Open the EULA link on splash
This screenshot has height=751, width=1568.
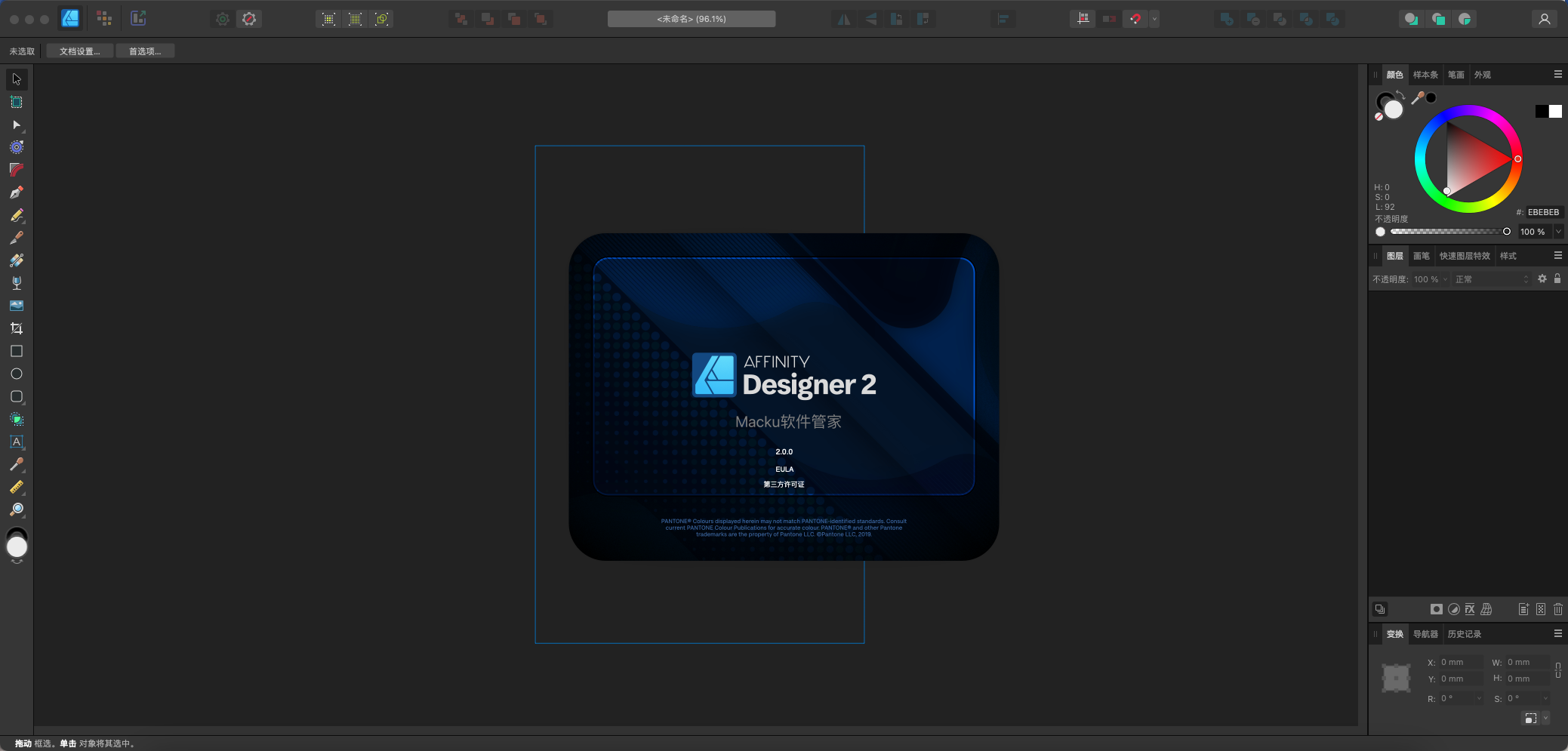(x=784, y=469)
